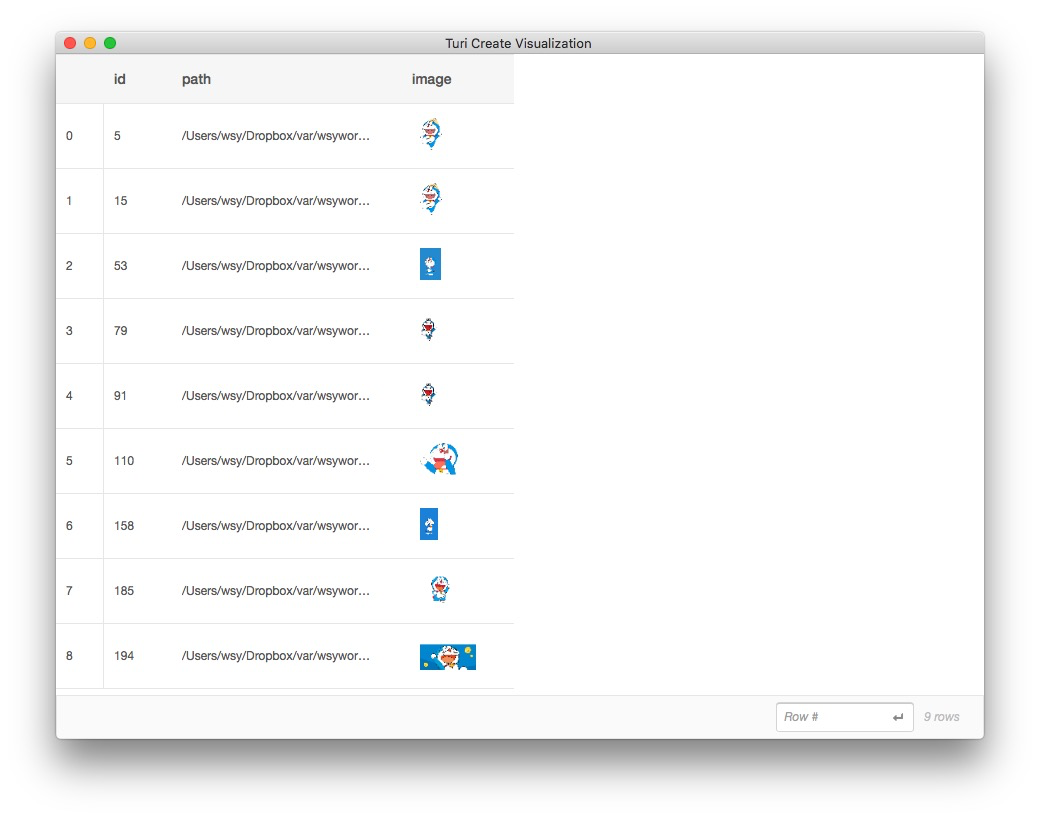Open the image thumbnail for id 185
Image resolution: width=1040 pixels, height=819 pixels.
439,589
